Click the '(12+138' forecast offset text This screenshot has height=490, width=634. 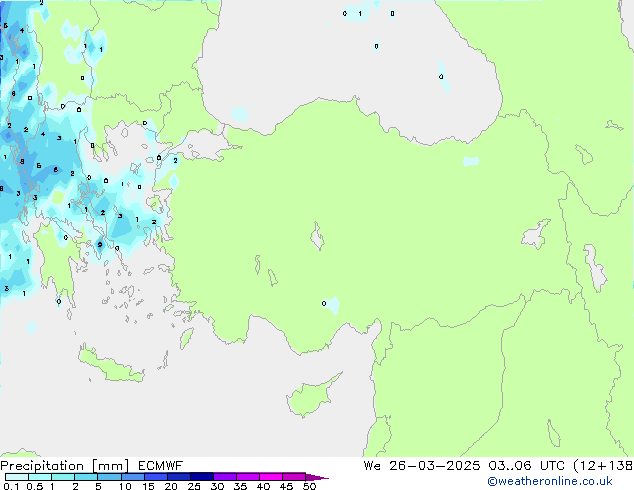click(x=603, y=466)
